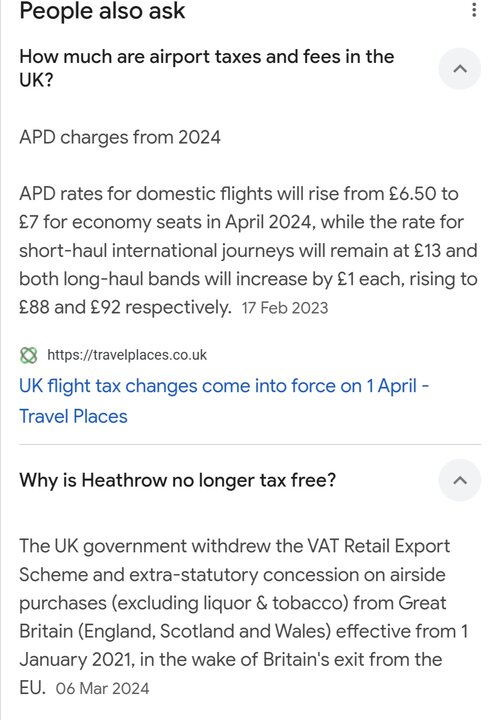Select the question about airport taxes in UK
The width and height of the screenshot is (500, 720).
click(x=207, y=68)
